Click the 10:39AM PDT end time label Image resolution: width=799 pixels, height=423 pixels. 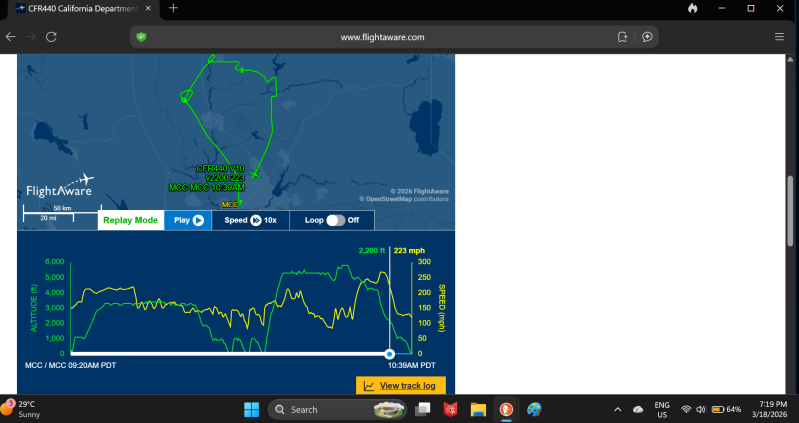click(411, 365)
